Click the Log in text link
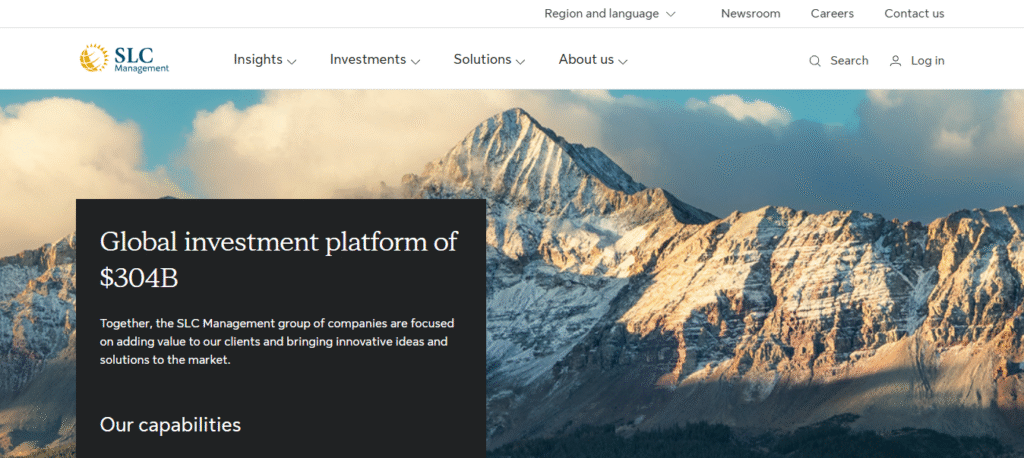Screen dimensions: 1024x458 click(927, 61)
